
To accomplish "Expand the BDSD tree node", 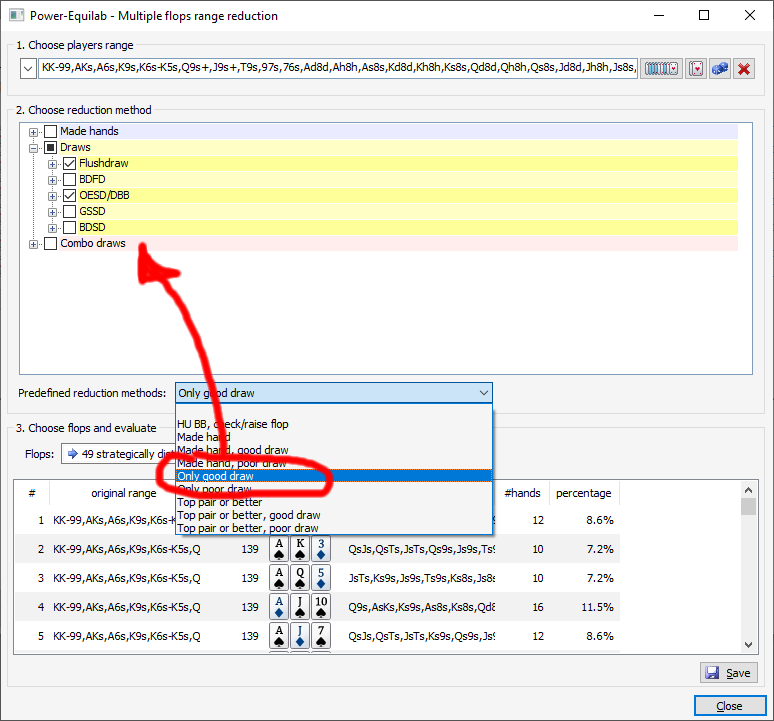I will [52, 228].
